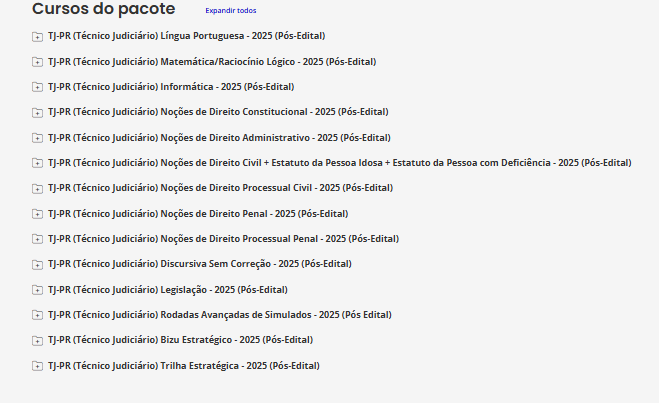Expand folder icon next to Noções de Direito Penal
This screenshot has width=659, height=403.
click(37, 214)
